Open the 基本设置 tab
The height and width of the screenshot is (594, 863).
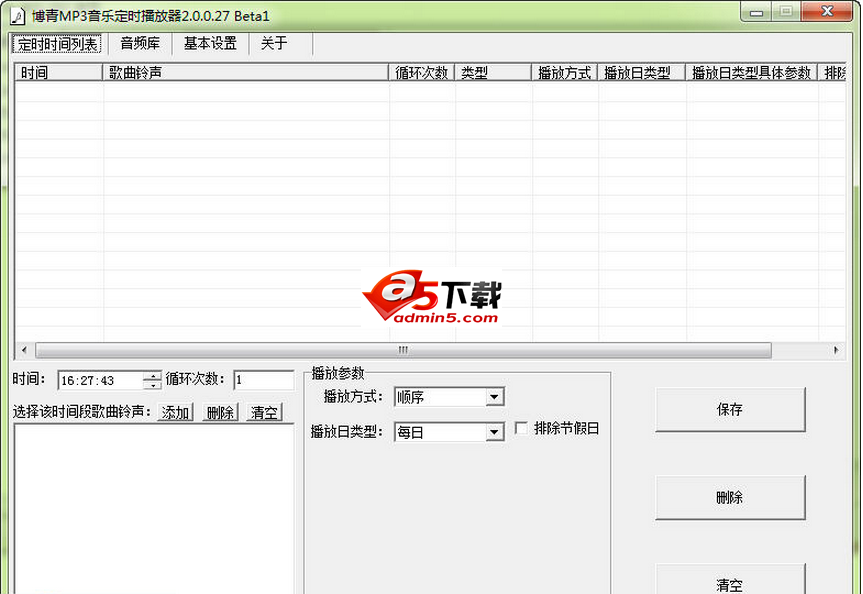click(210, 44)
